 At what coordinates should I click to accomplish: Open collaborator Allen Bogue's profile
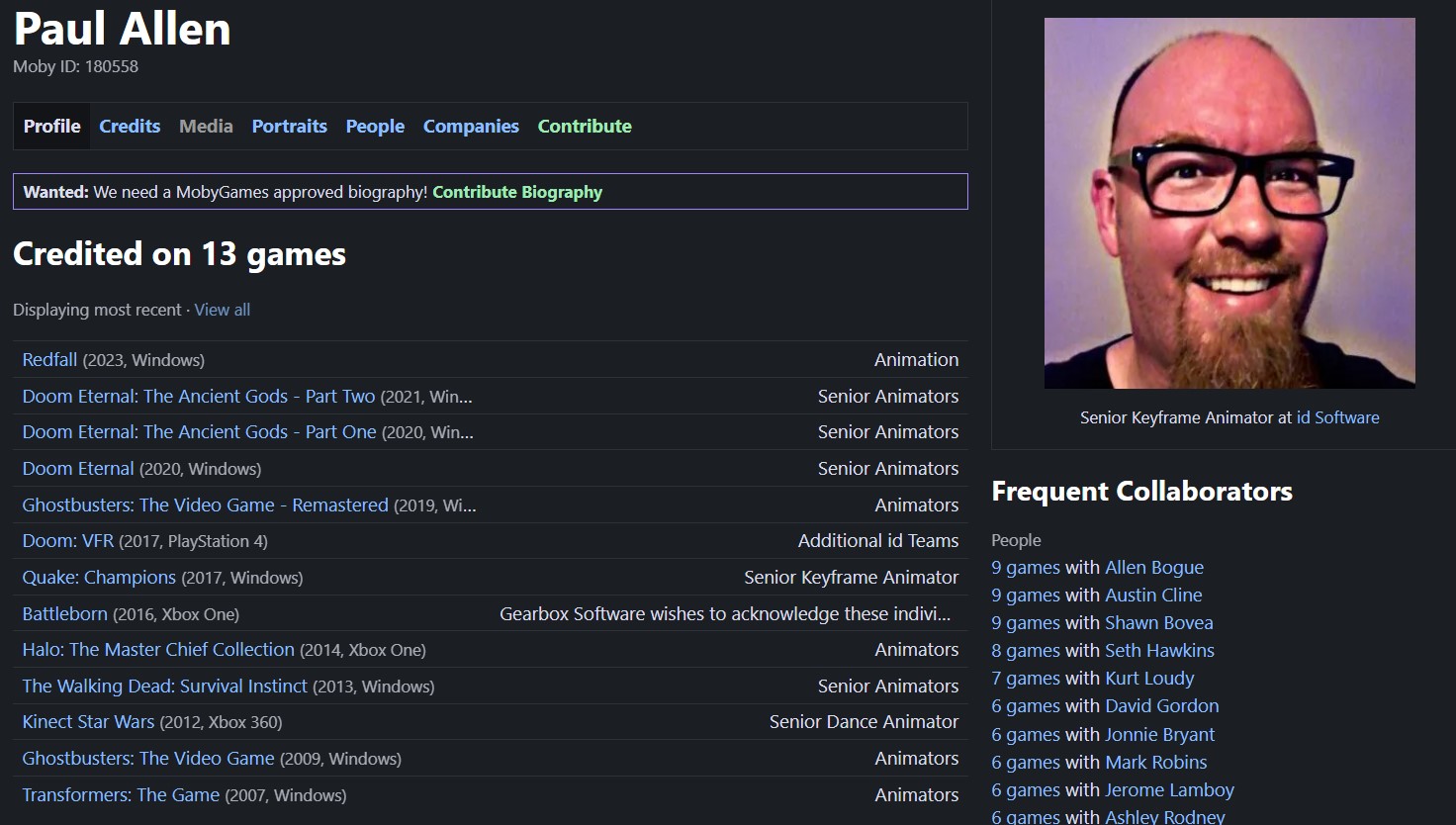(x=1154, y=568)
